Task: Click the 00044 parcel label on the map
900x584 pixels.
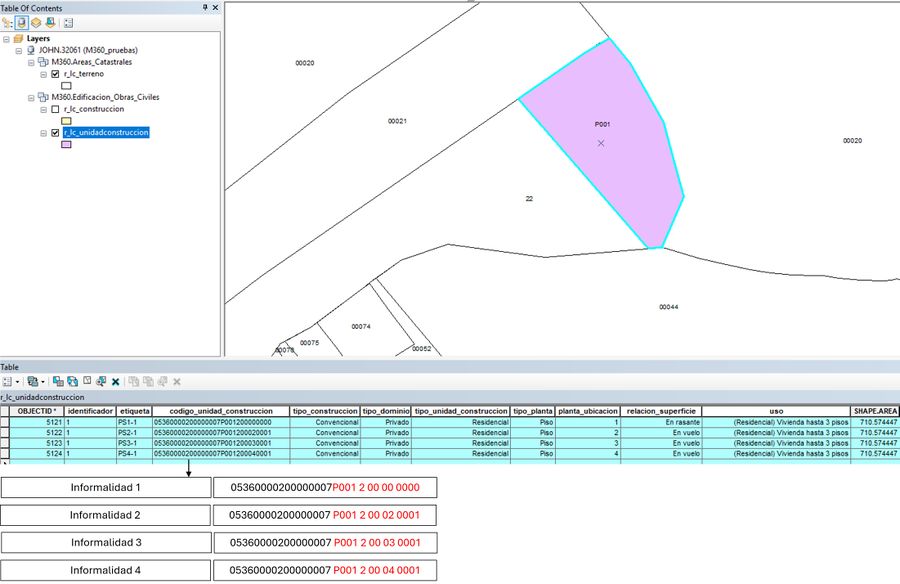Action: (669, 307)
